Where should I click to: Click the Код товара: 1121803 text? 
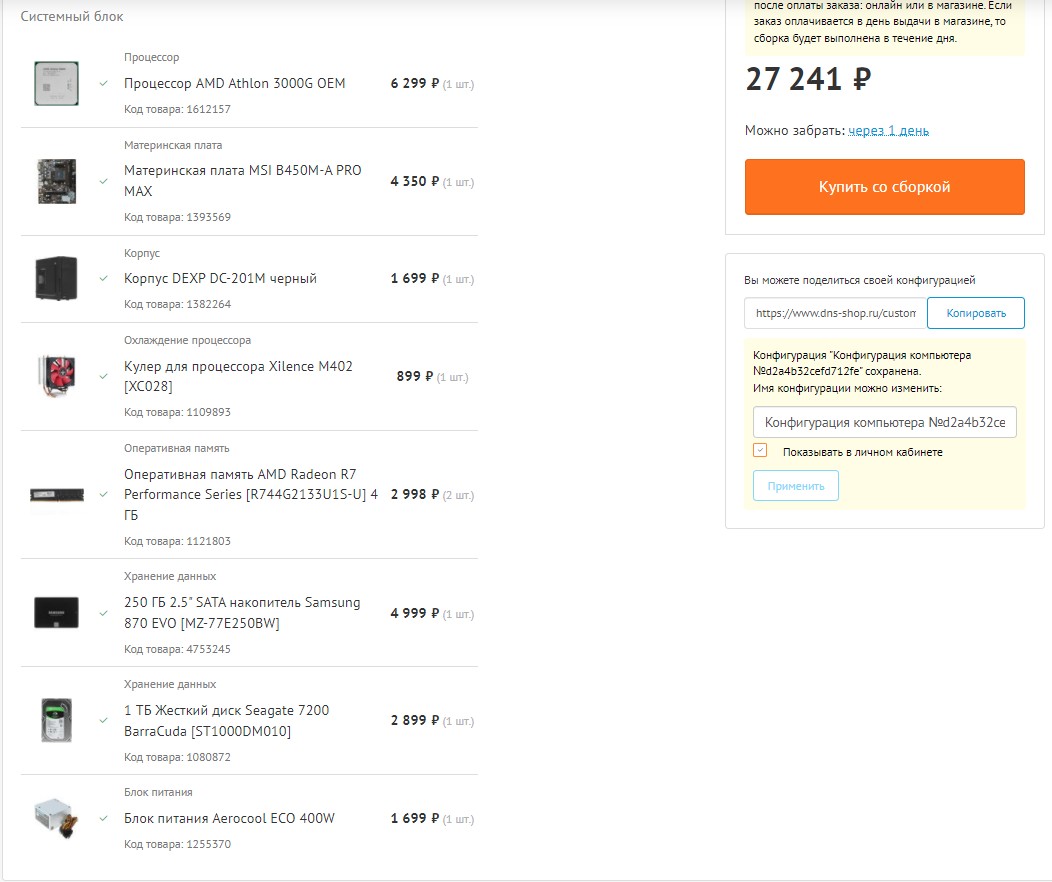[x=177, y=541]
